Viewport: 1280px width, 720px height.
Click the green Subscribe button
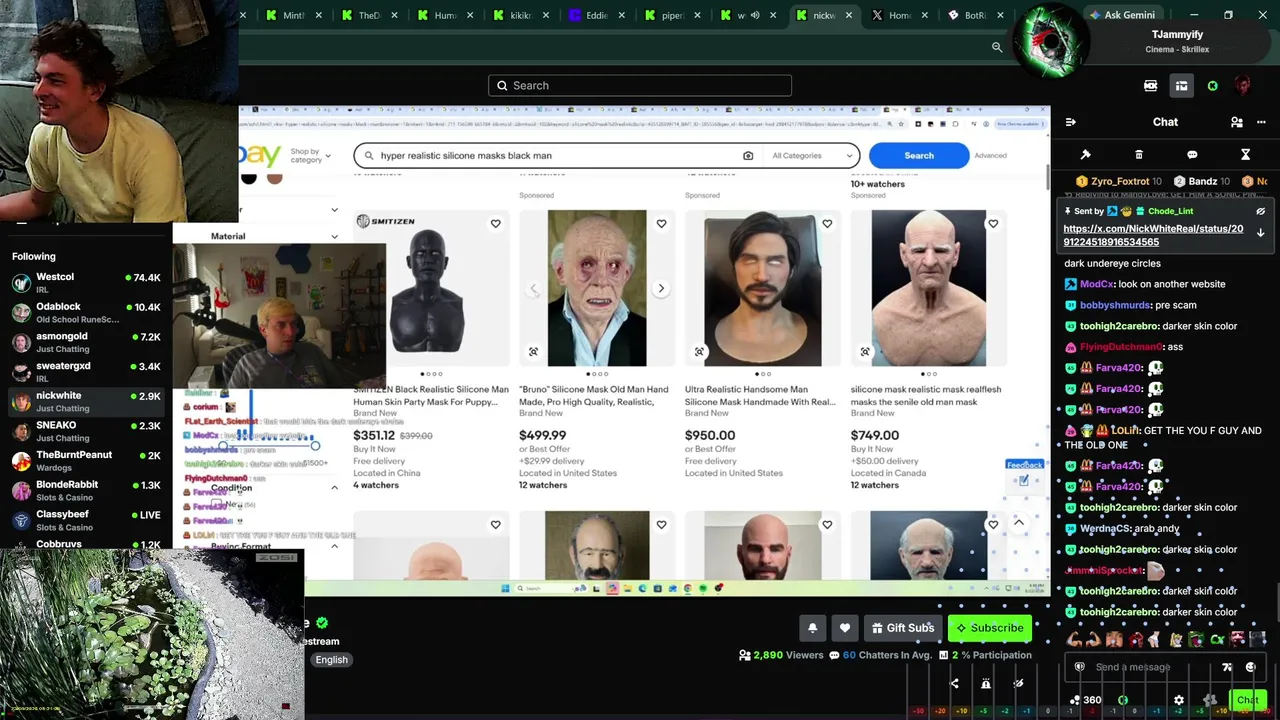click(x=989, y=628)
